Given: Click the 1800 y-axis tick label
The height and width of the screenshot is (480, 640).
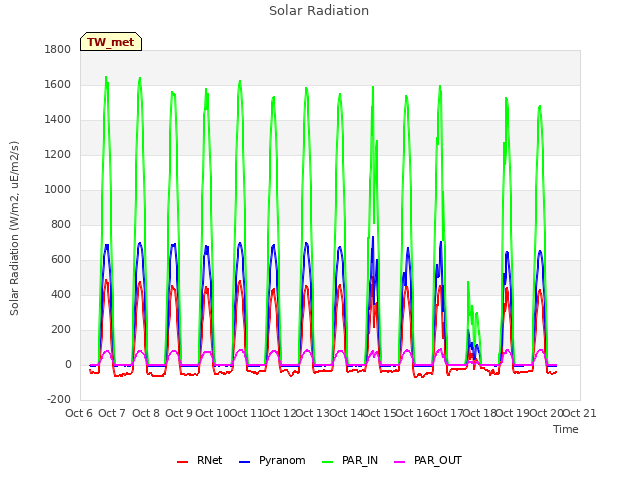Looking at the screenshot, I should coord(58,49).
